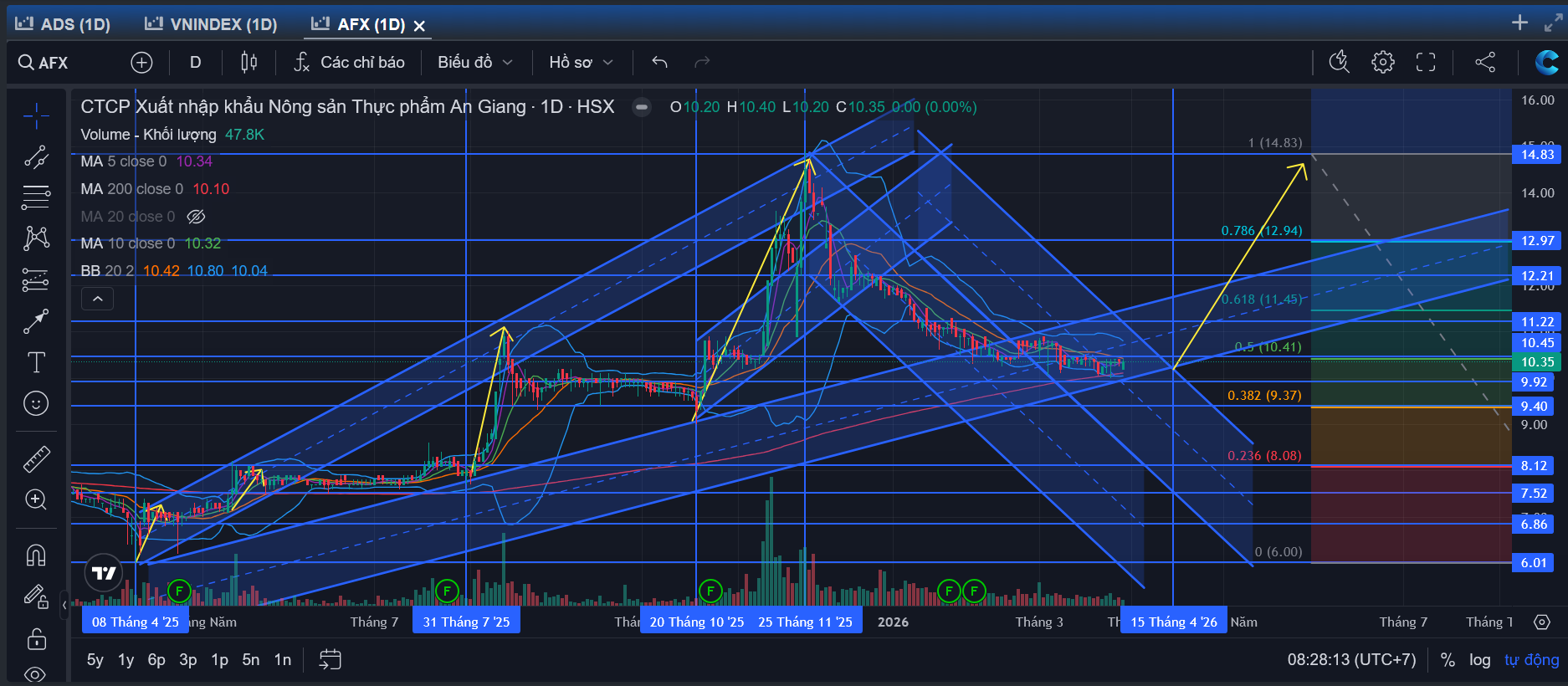Open the forecasting and measurement tools
Screen dimensions: 1568x686
36,279
